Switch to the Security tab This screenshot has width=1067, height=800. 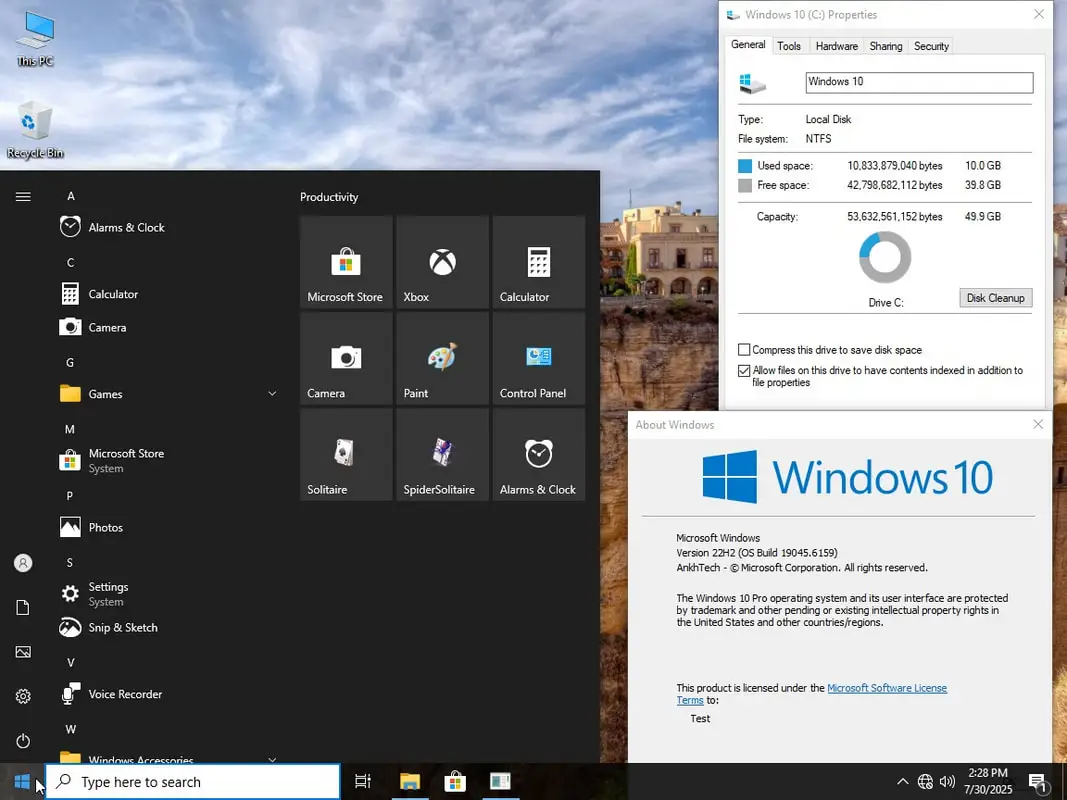tap(931, 46)
